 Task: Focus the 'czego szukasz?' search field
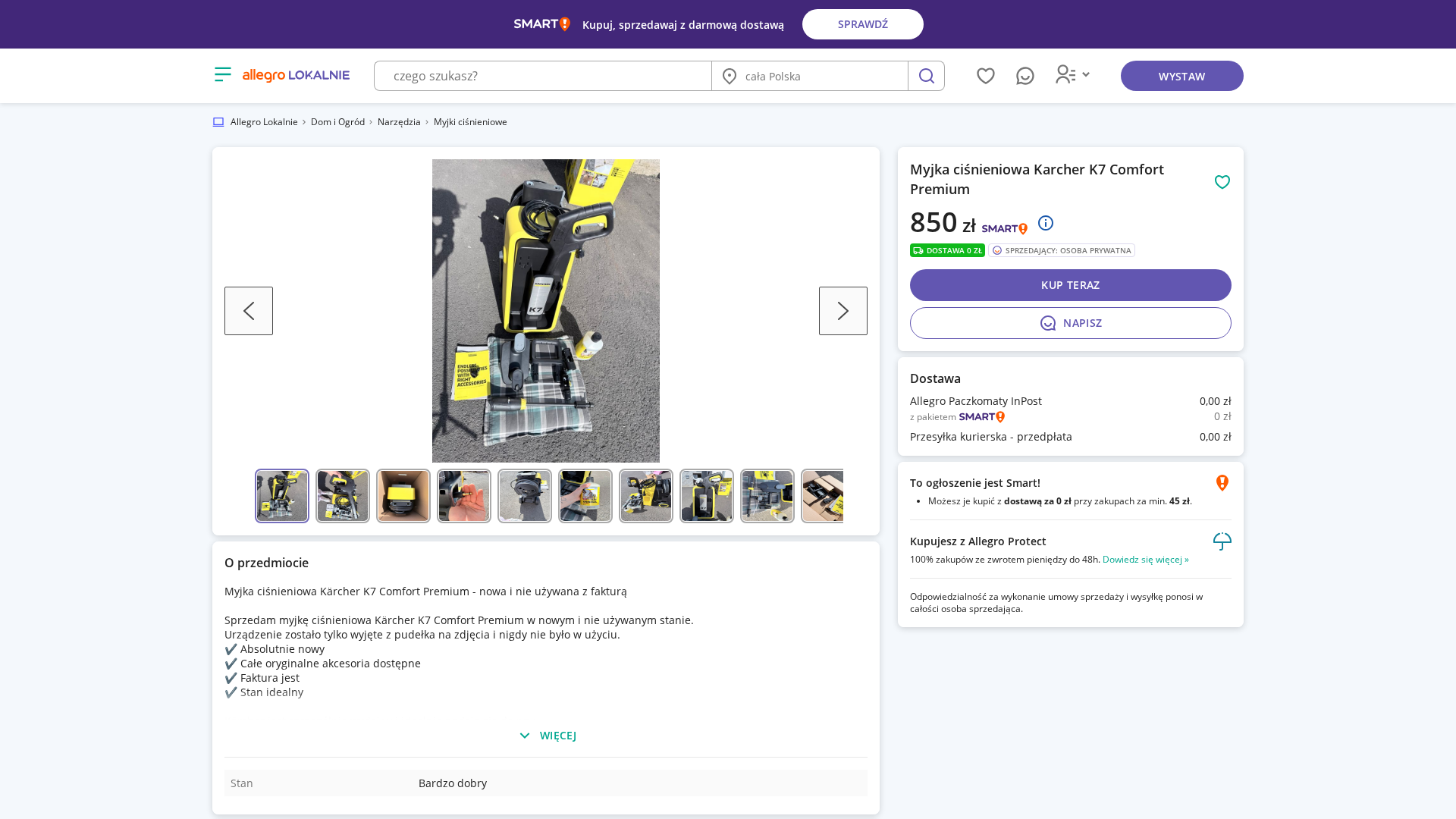[x=543, y=76]
